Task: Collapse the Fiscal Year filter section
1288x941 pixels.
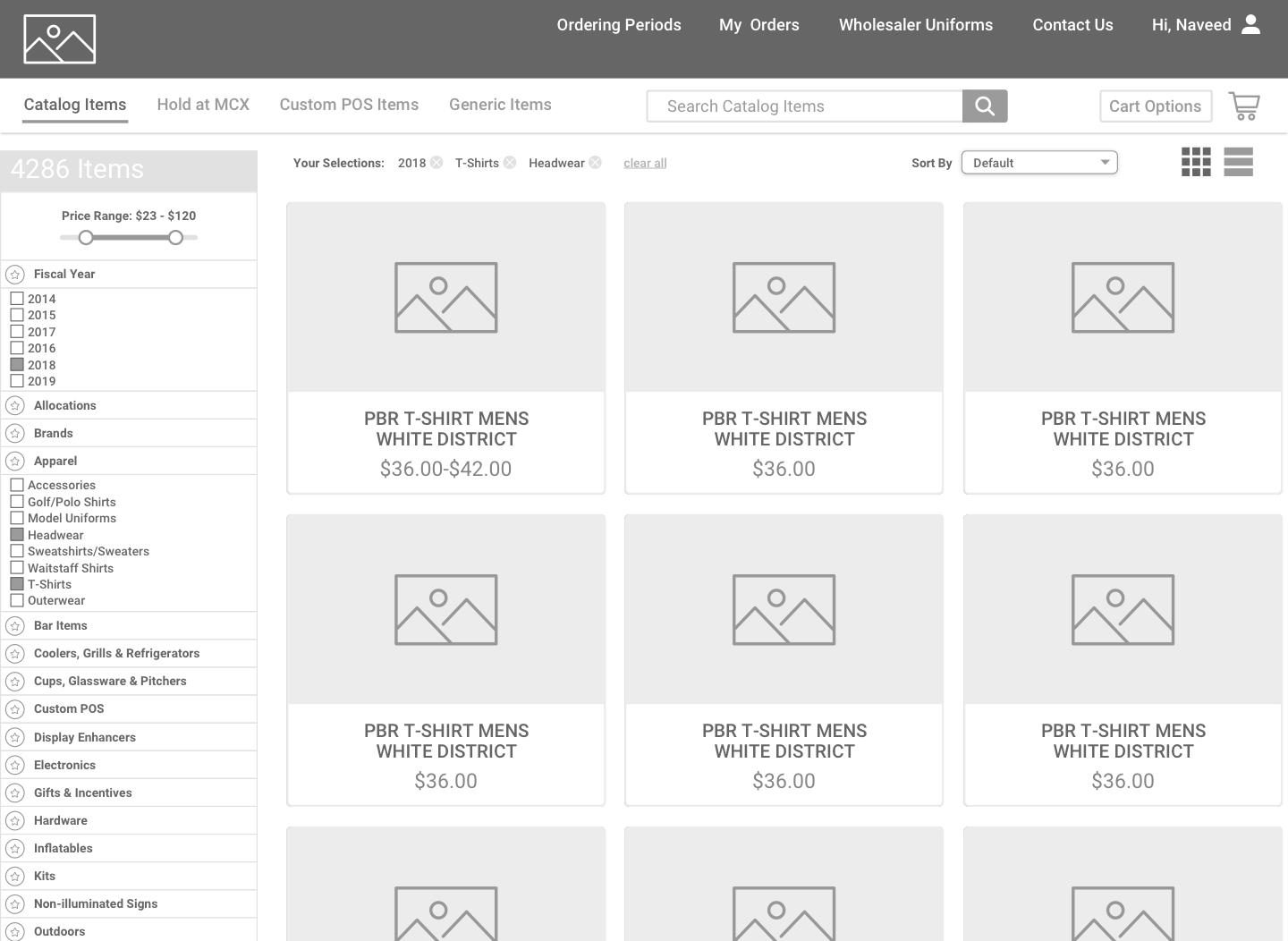Action: [129, 275]
